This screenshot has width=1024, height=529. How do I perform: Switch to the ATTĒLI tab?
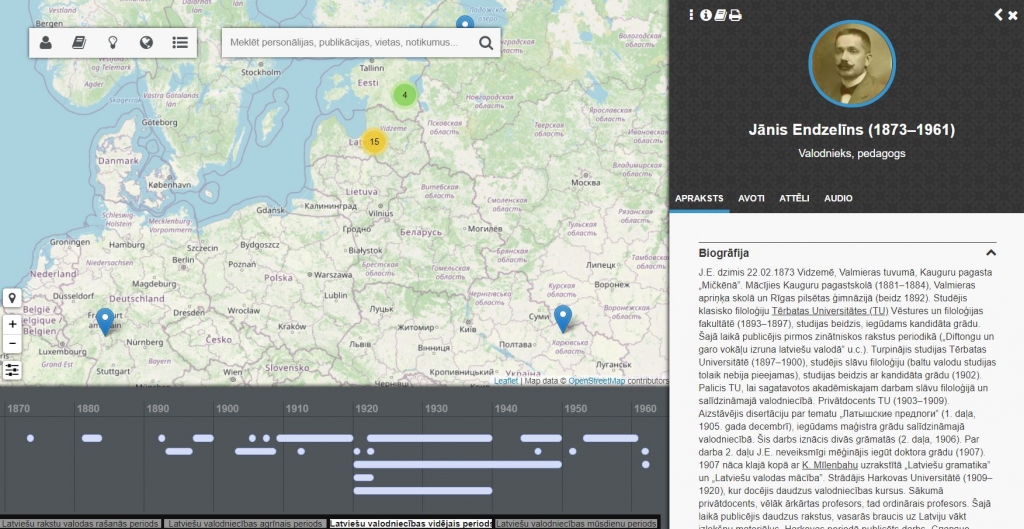point(794,199)
